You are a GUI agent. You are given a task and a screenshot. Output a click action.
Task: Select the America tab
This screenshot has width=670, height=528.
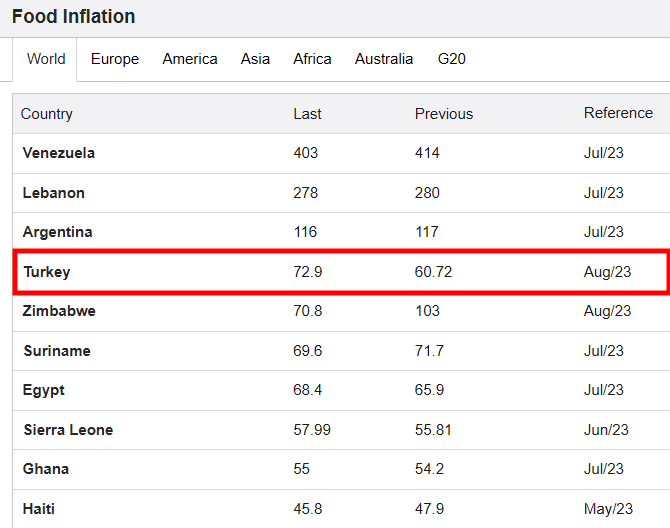pyautogui.click(x=190, y=59)
